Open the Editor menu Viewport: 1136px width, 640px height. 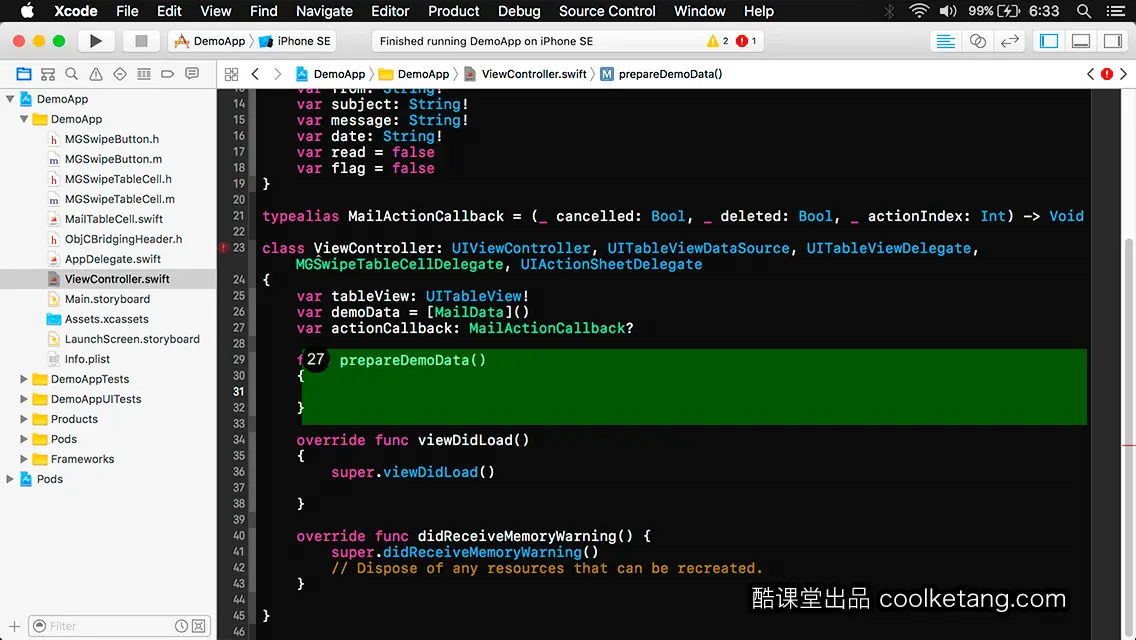(x=390, y=11)
